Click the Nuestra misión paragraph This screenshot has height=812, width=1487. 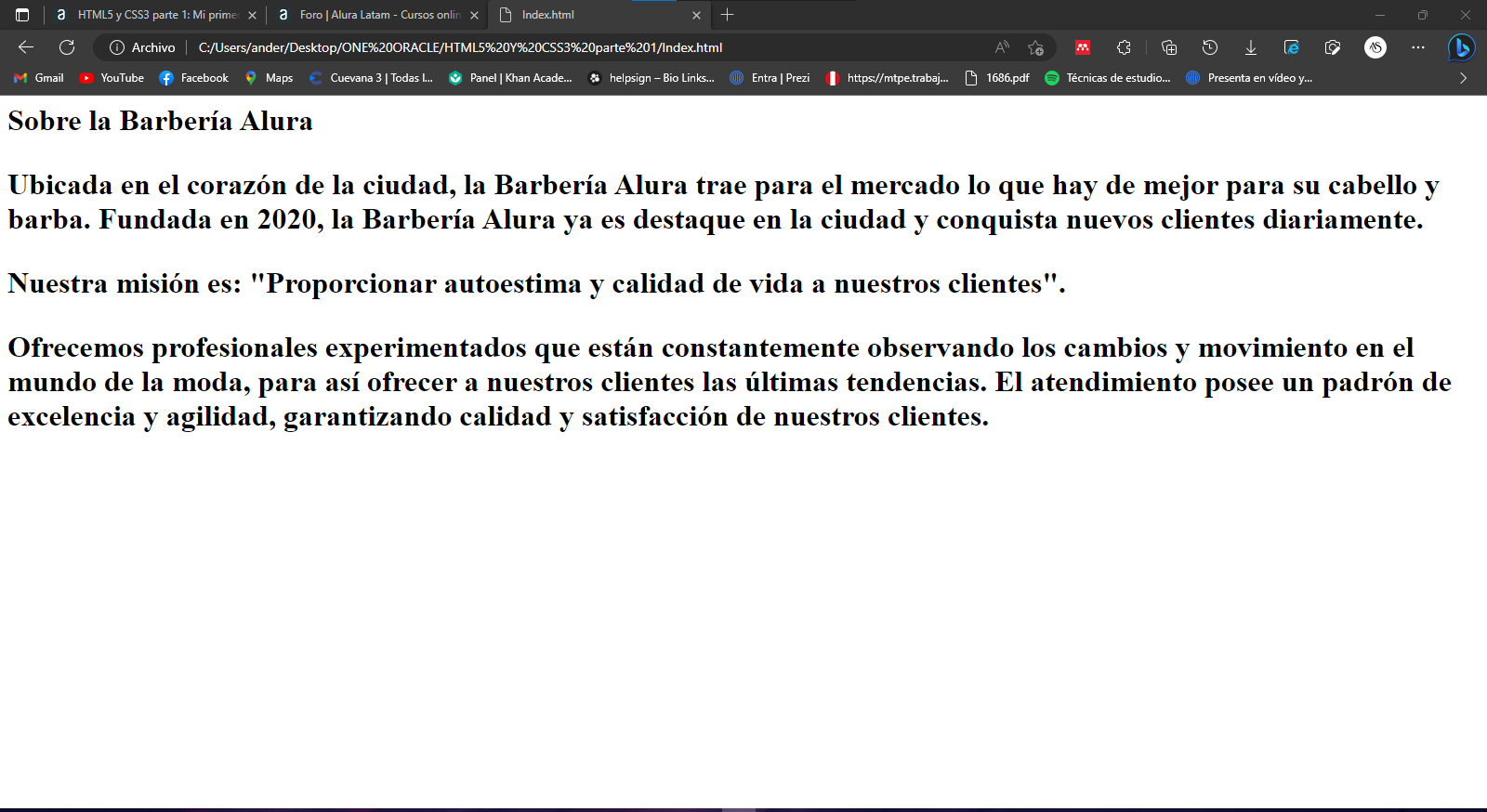(x=536, y=282)
